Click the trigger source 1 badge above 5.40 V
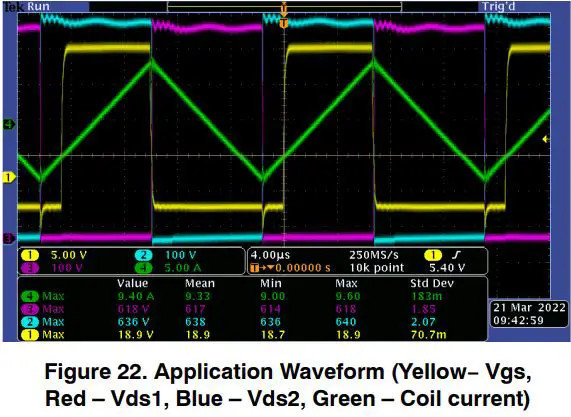Viewport: 571px width, 417px height. (x=433, y=255)
